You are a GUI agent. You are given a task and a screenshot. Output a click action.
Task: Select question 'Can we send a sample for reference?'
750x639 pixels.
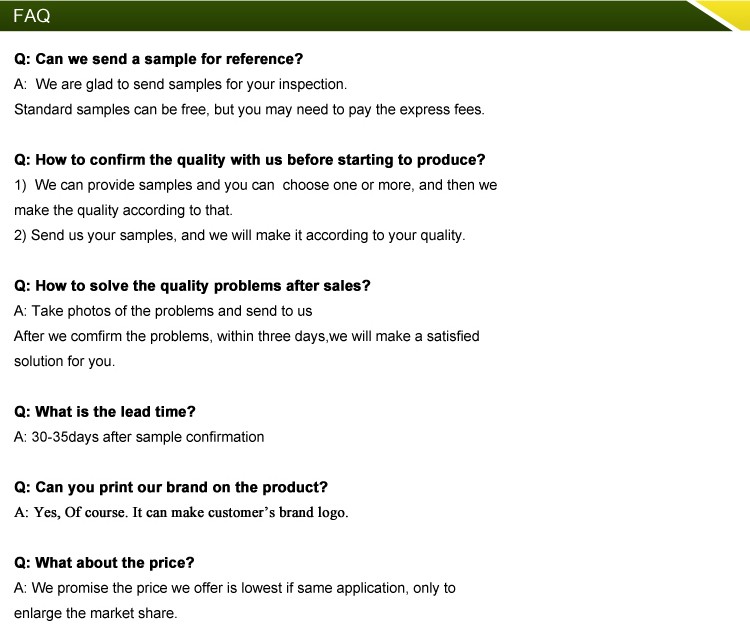point(159,59)
